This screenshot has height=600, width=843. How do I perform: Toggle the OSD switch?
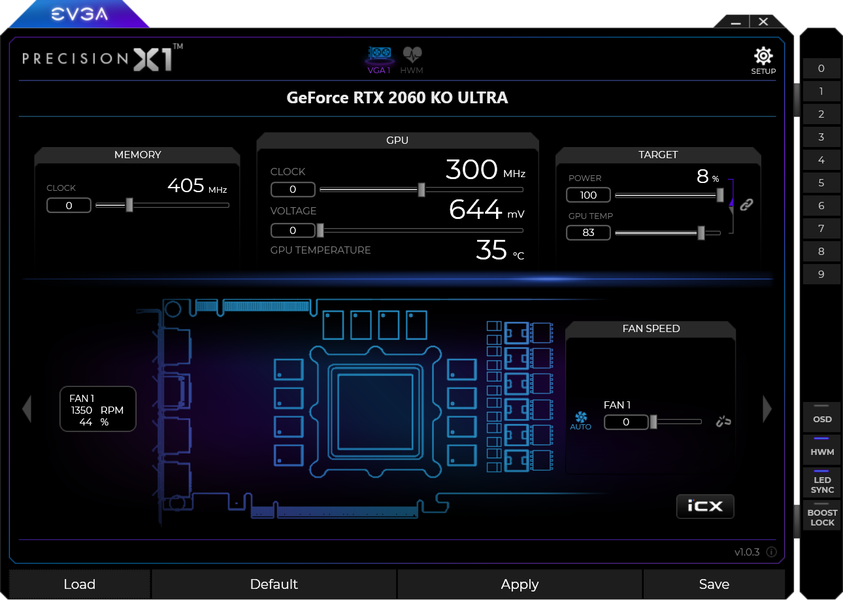point(821,415)
